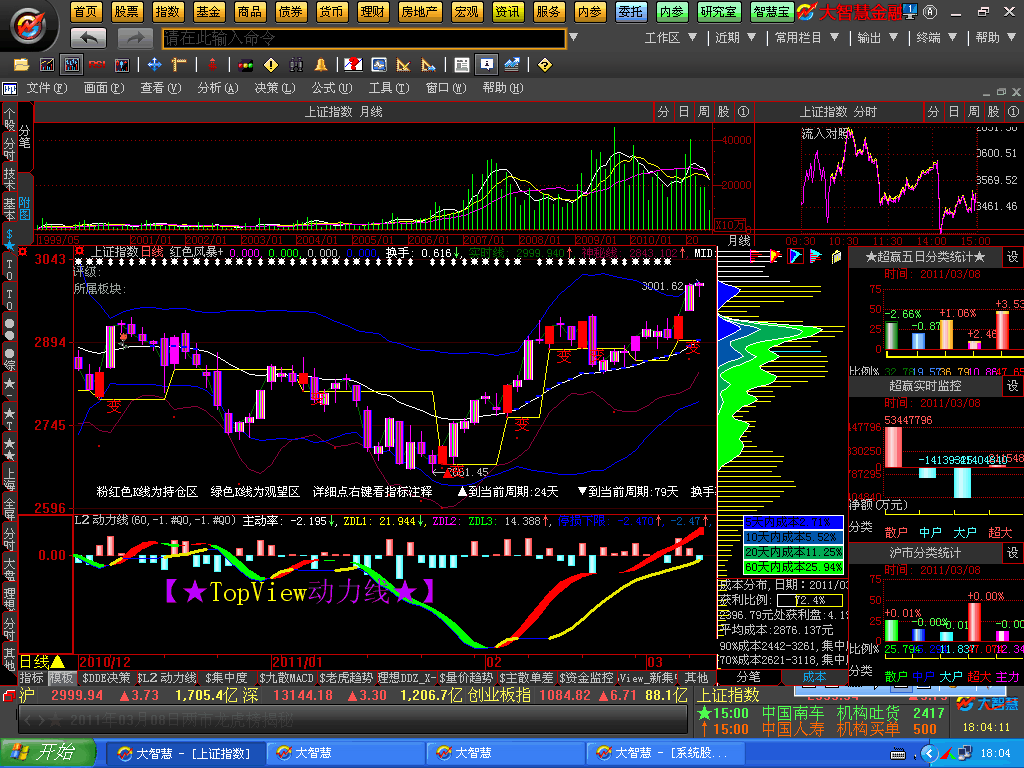1024x768 pixels.
Task: Click the 基金 top navigation button
Action: [208, 12]
